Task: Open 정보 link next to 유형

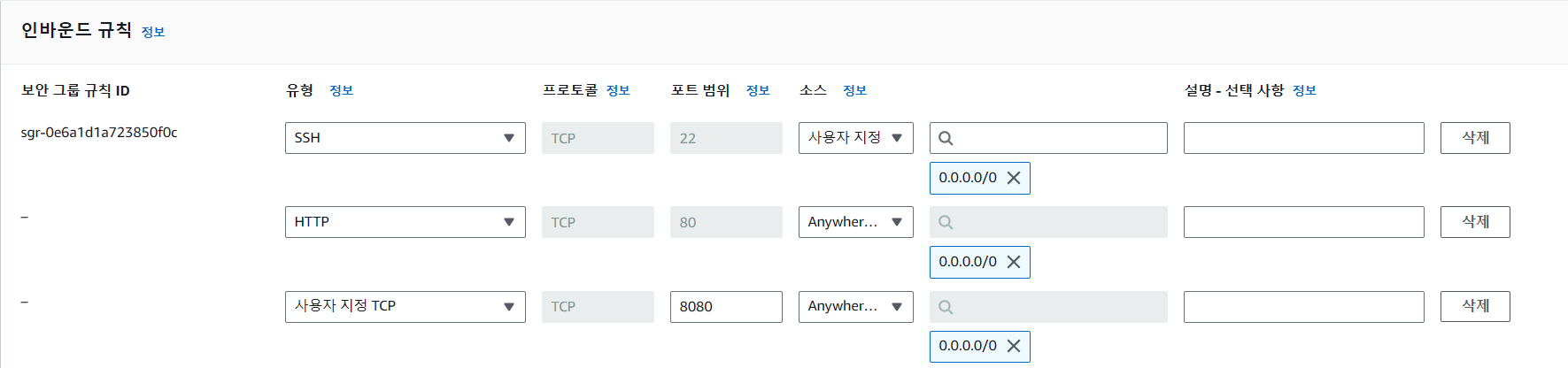Action: [342, 90]
